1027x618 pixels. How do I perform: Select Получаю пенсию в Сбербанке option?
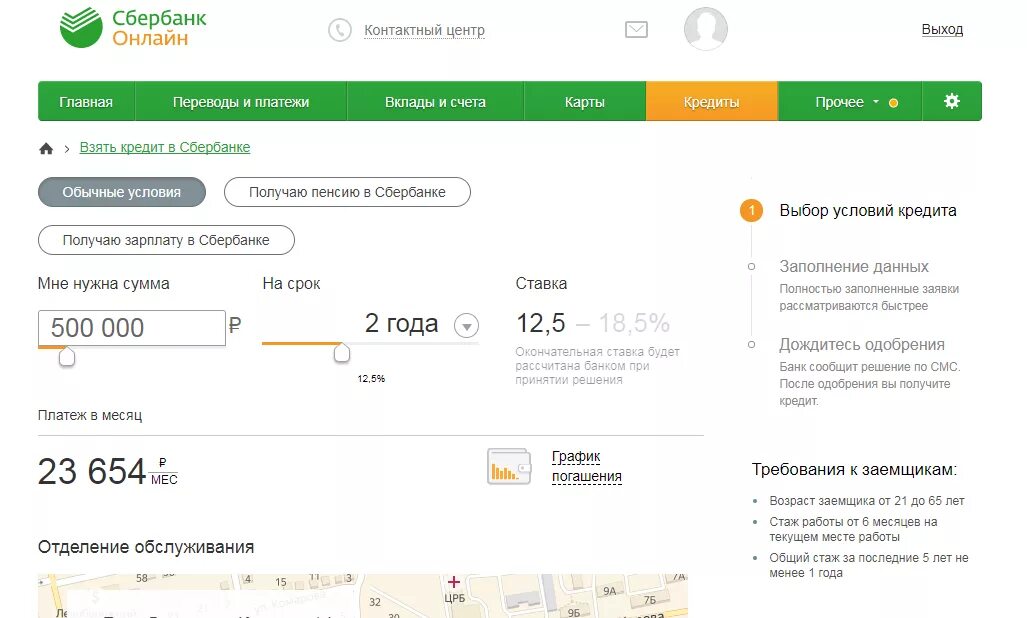pyautogui.click(x=347, y=192)
